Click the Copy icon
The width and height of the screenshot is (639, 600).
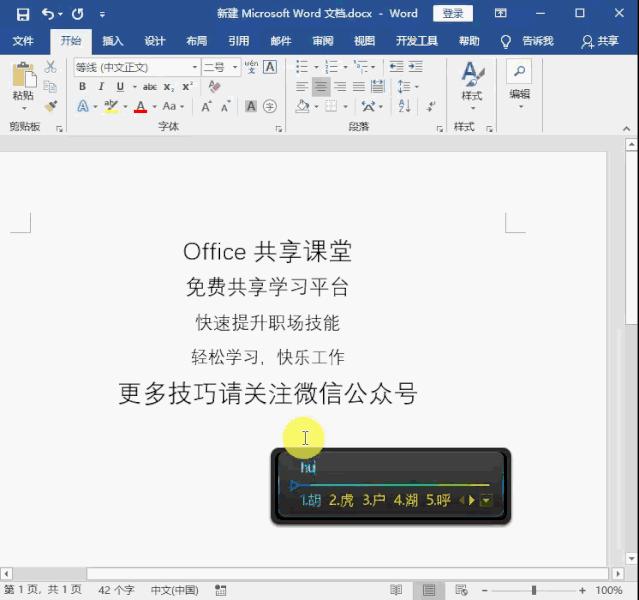[50, 87]
